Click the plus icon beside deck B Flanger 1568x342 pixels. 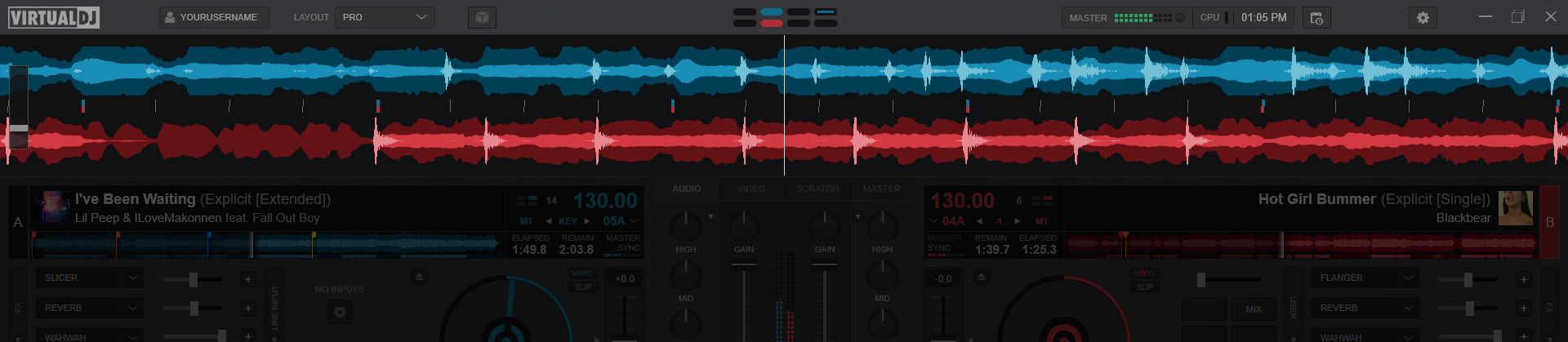tap(1523, 280)
